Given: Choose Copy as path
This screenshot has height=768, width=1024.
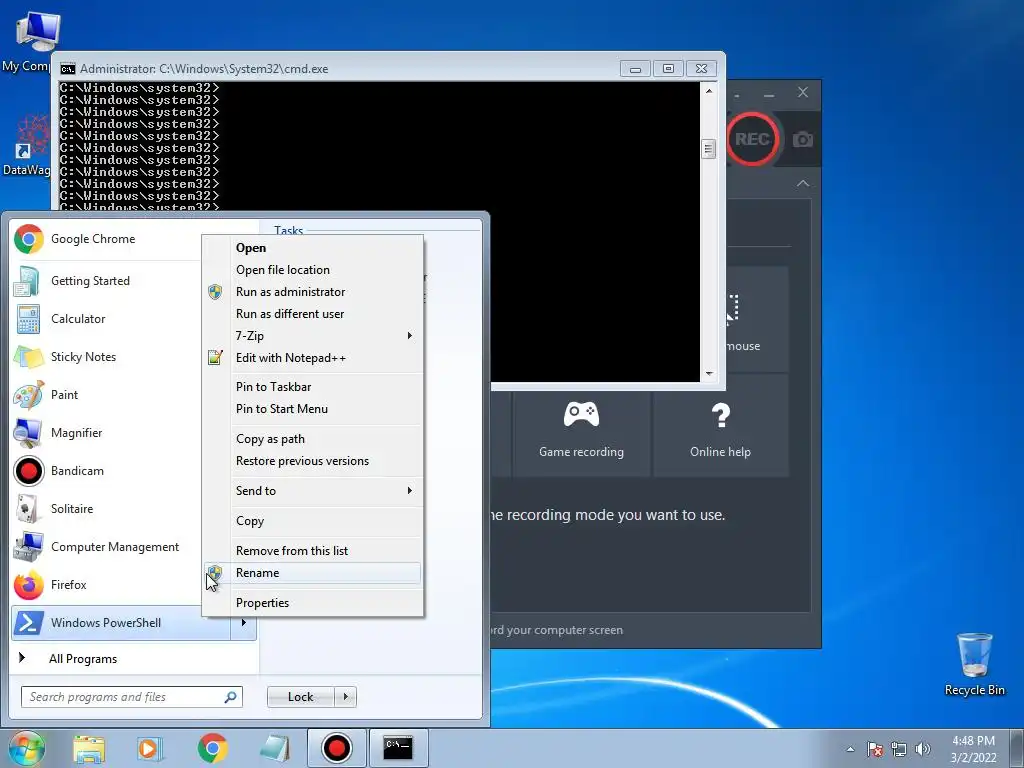Looking at the screenshot, I should point(312,439).
